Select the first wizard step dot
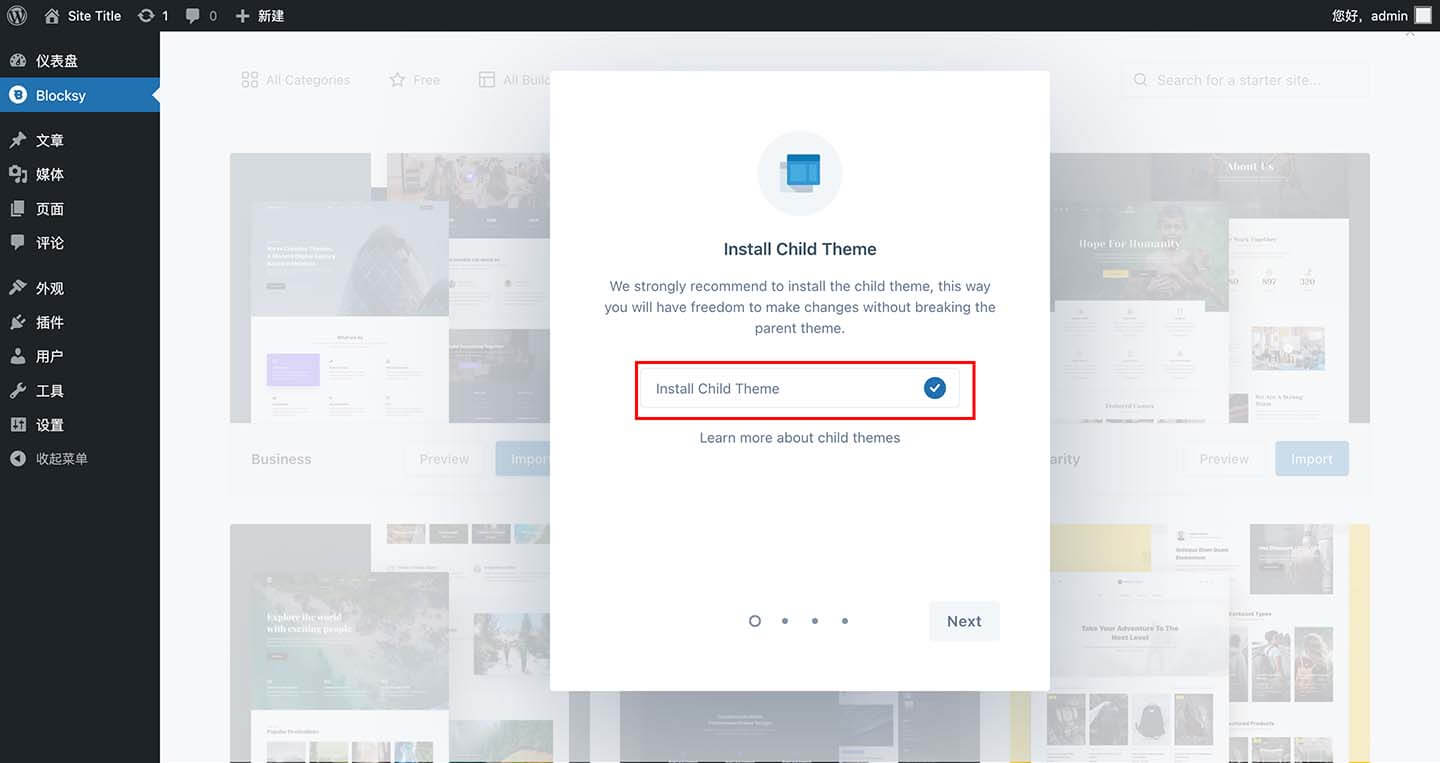The image size is (1440, 763). pos(755,621)
